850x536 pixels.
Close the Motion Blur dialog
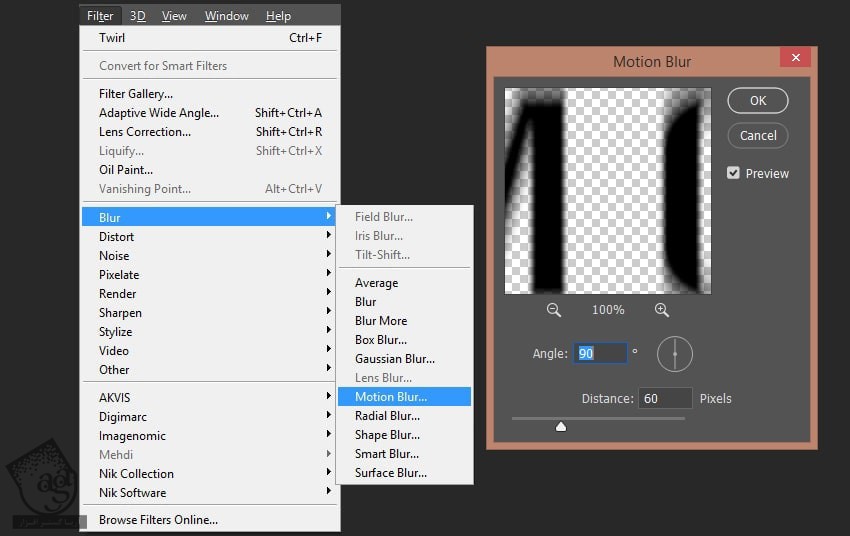coord(796,58)
